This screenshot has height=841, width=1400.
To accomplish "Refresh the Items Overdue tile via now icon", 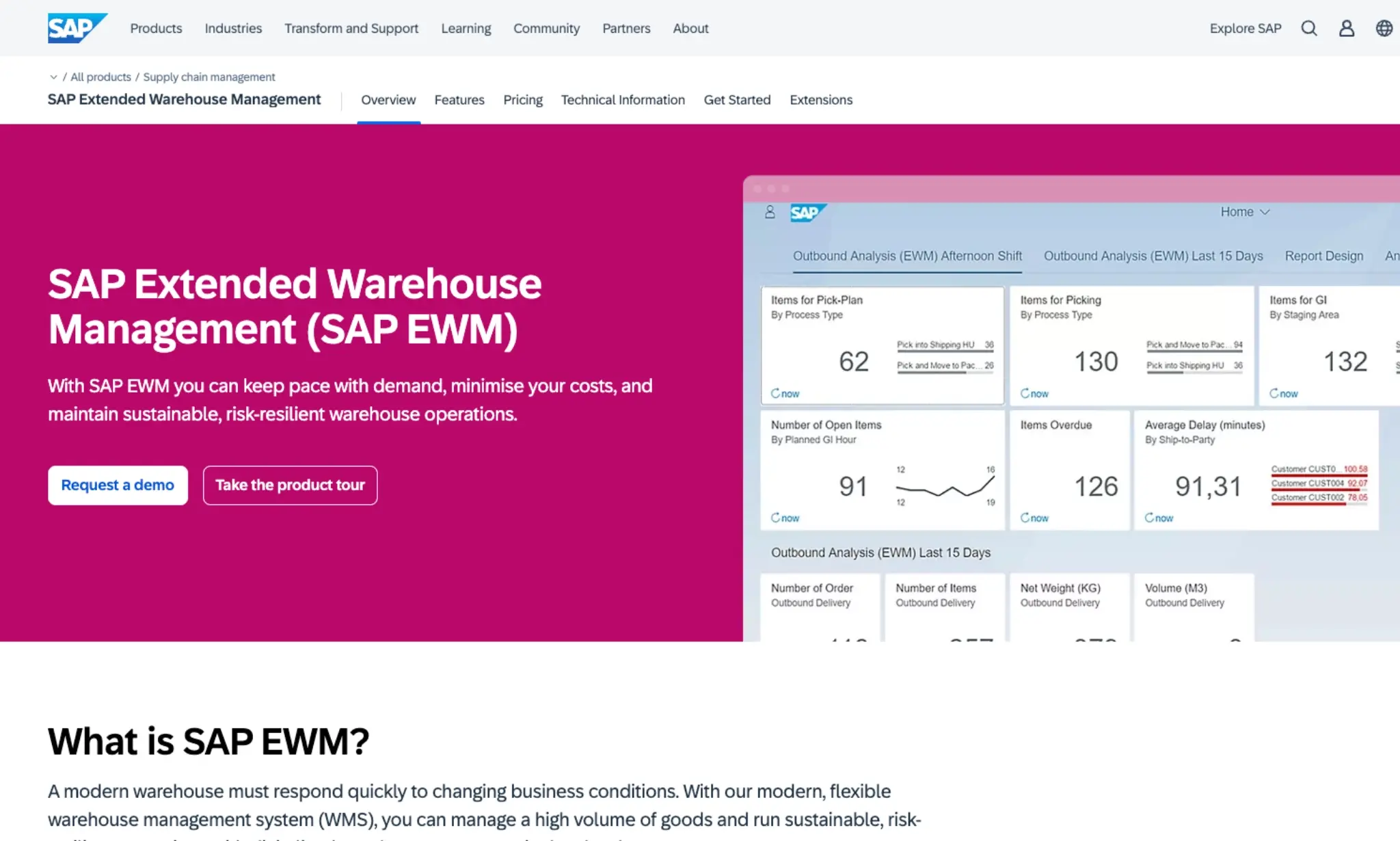I will 1034,518.
